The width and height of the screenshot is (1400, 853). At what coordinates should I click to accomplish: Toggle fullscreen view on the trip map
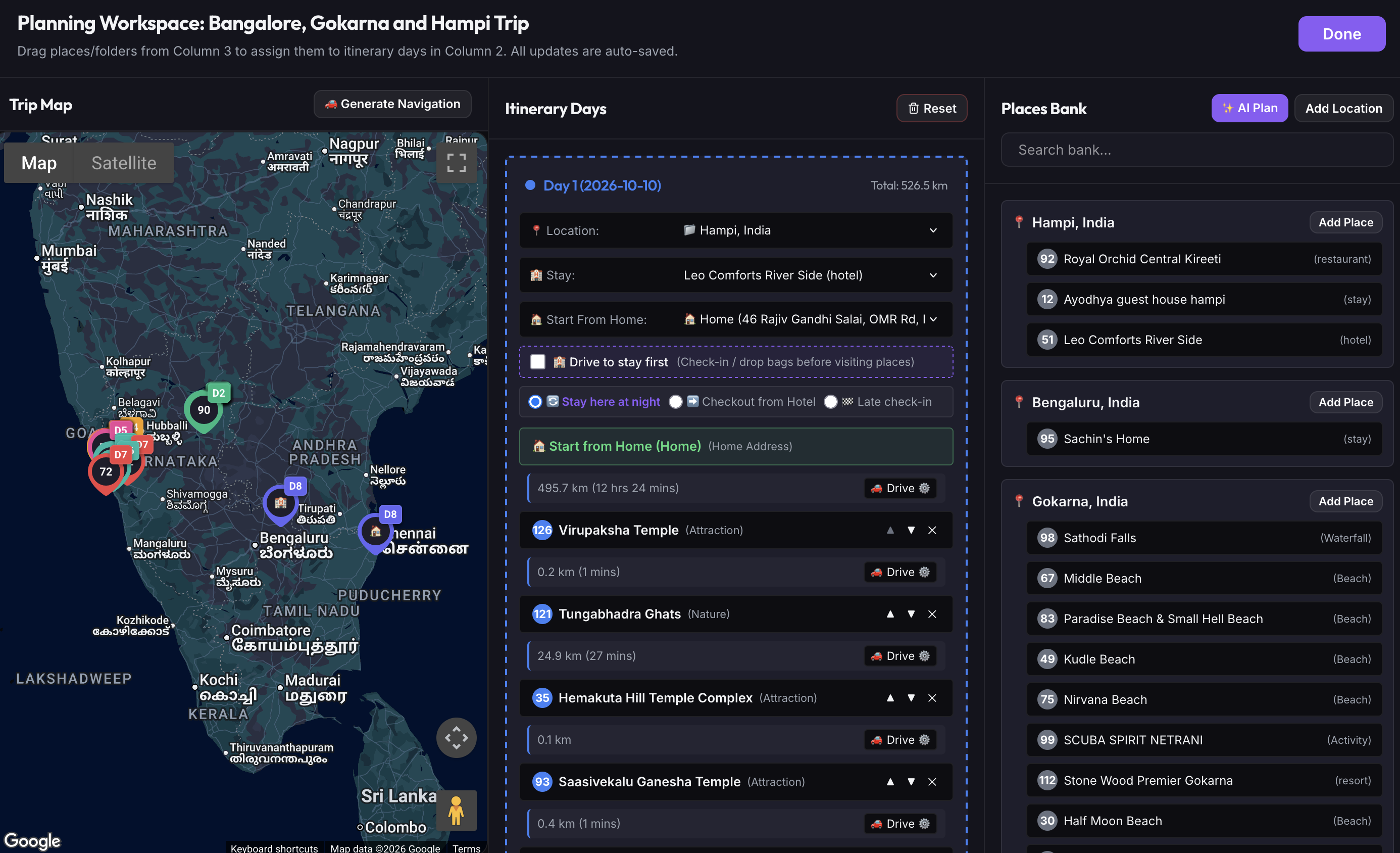pyautogui.click(x=456, y=163)
